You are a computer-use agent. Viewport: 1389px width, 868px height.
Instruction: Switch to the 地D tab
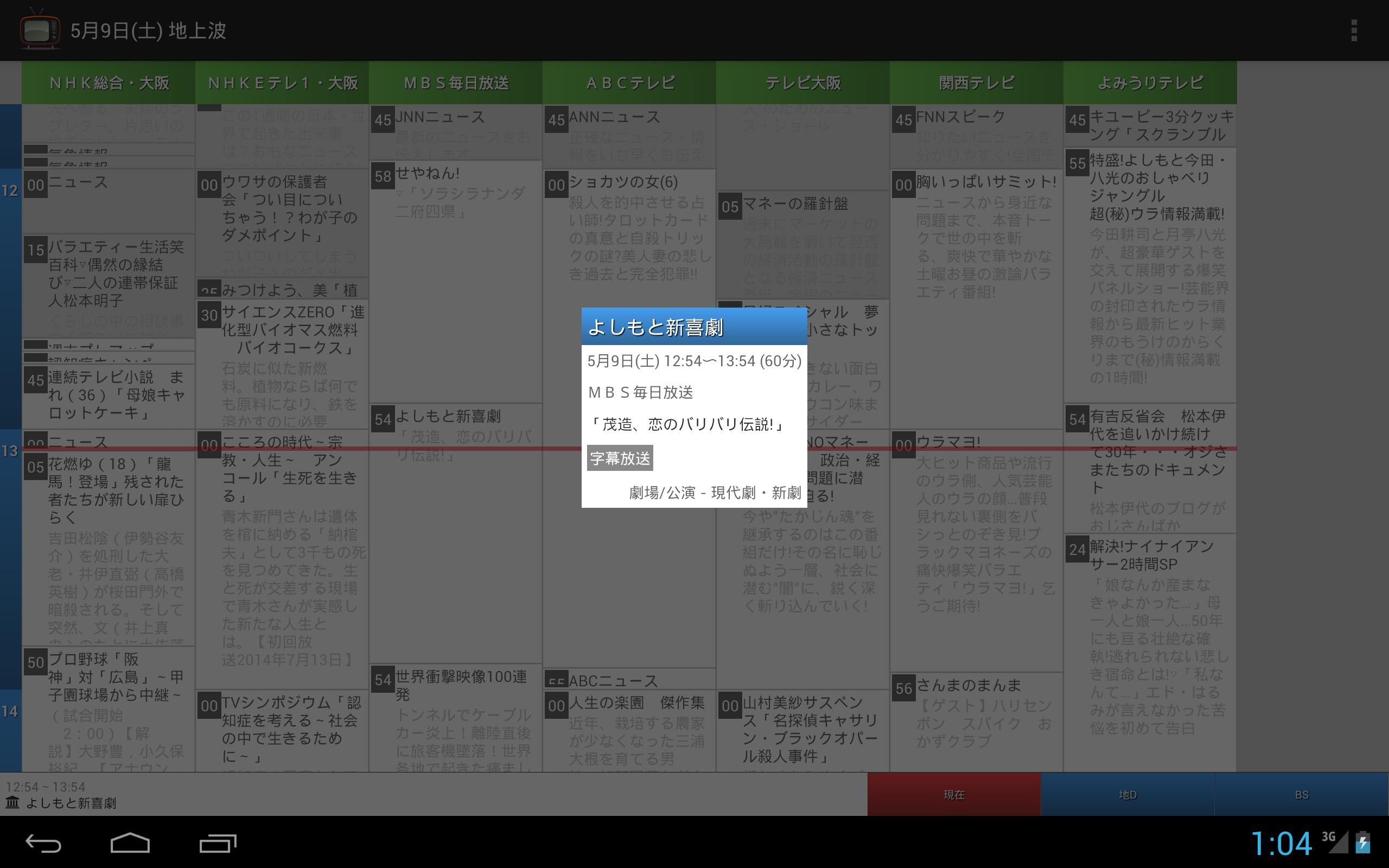coord(1127,795)
